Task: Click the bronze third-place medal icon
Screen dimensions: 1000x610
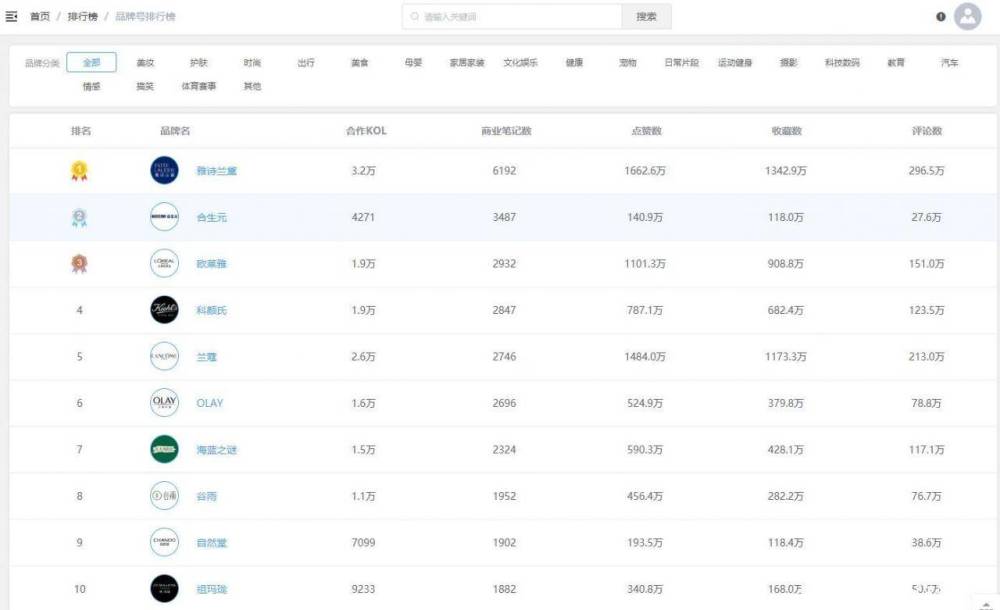Action: click(x=79, y=264)
